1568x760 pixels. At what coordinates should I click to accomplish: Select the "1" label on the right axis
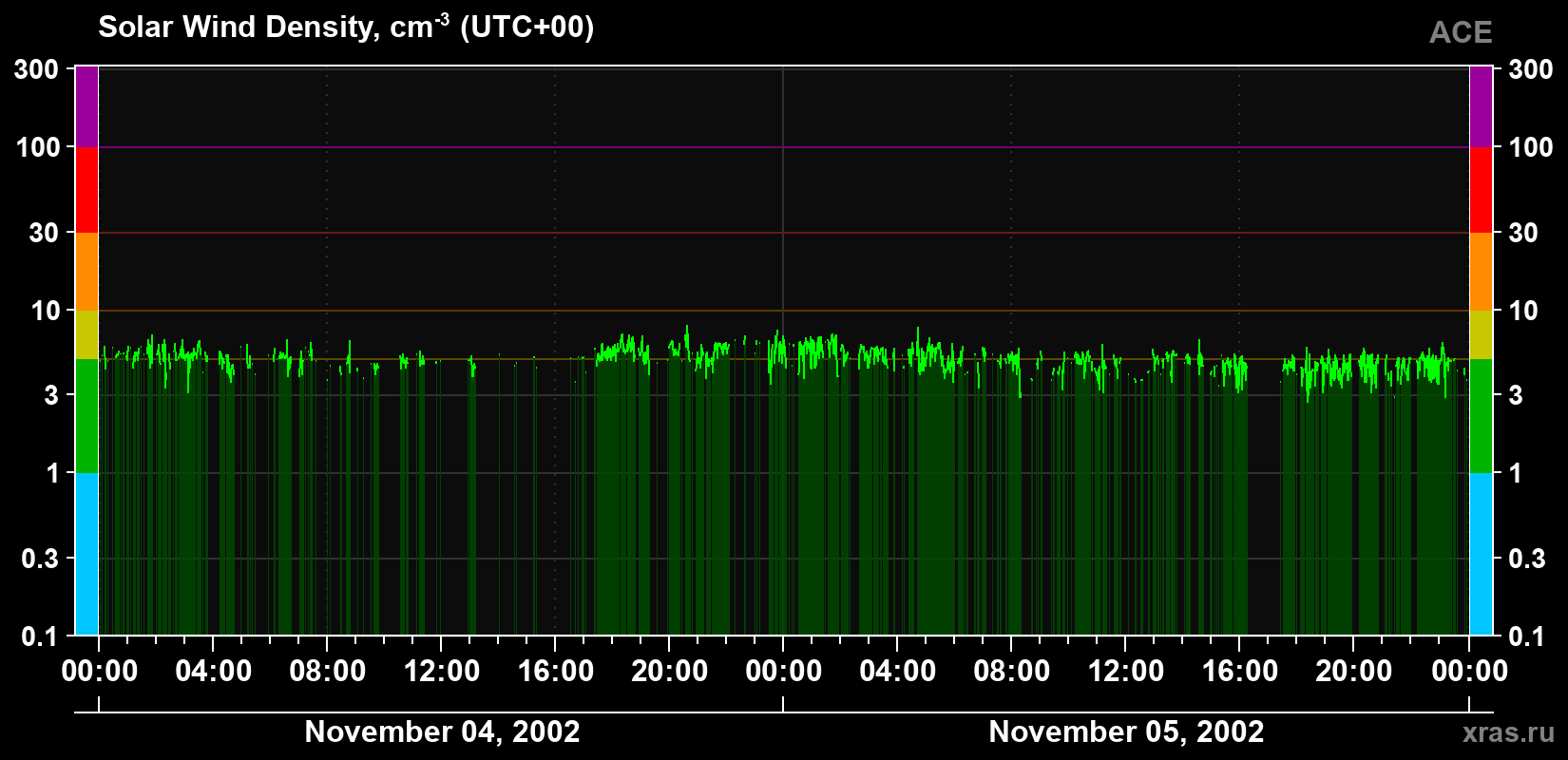tap(1516, 473)
